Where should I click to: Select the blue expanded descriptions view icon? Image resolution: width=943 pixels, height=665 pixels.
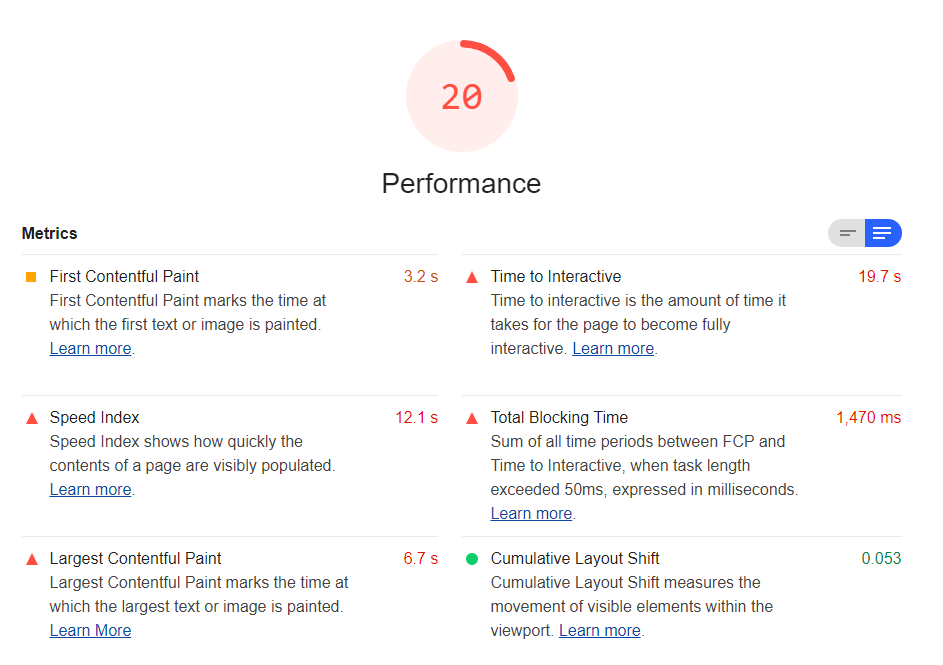882,233
